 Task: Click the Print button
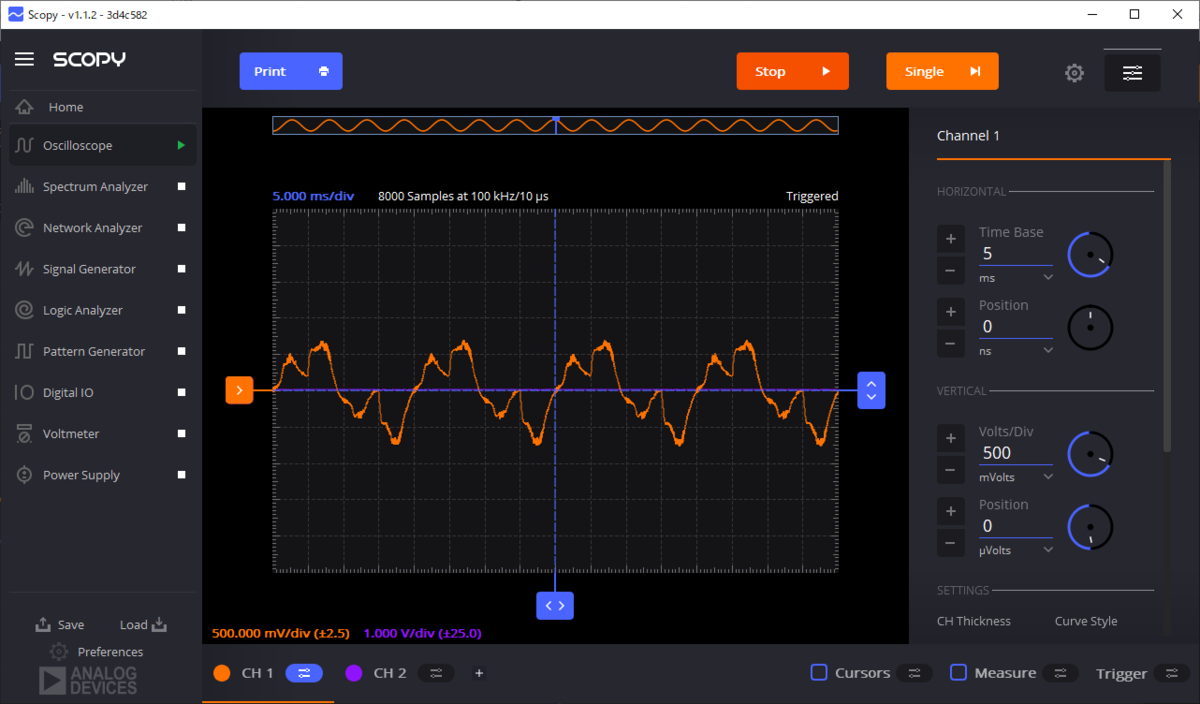coord(291,71)
